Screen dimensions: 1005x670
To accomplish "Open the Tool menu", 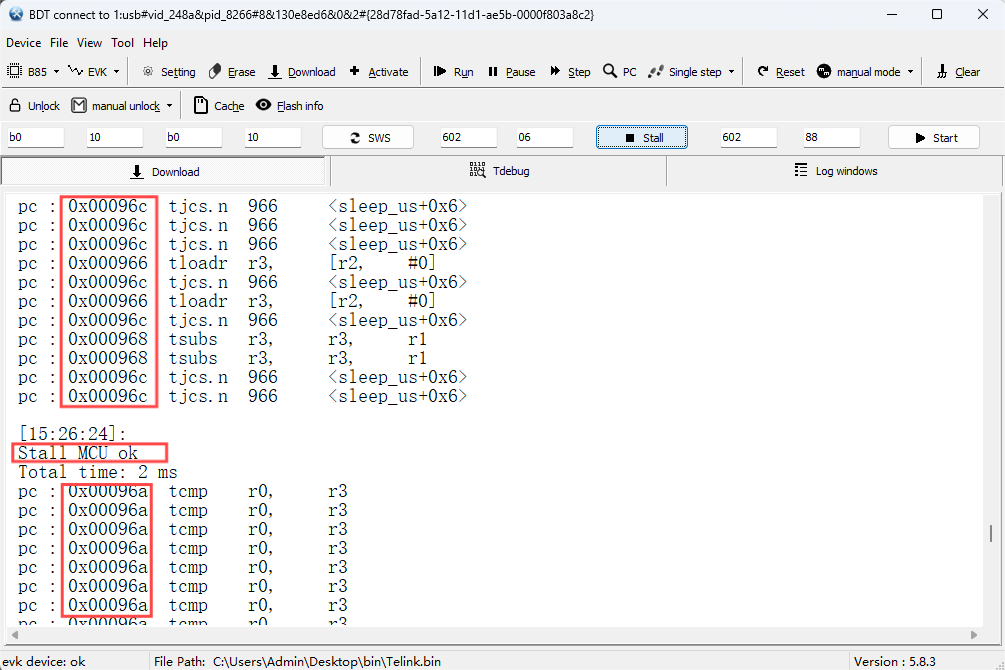I will [122, 43].
